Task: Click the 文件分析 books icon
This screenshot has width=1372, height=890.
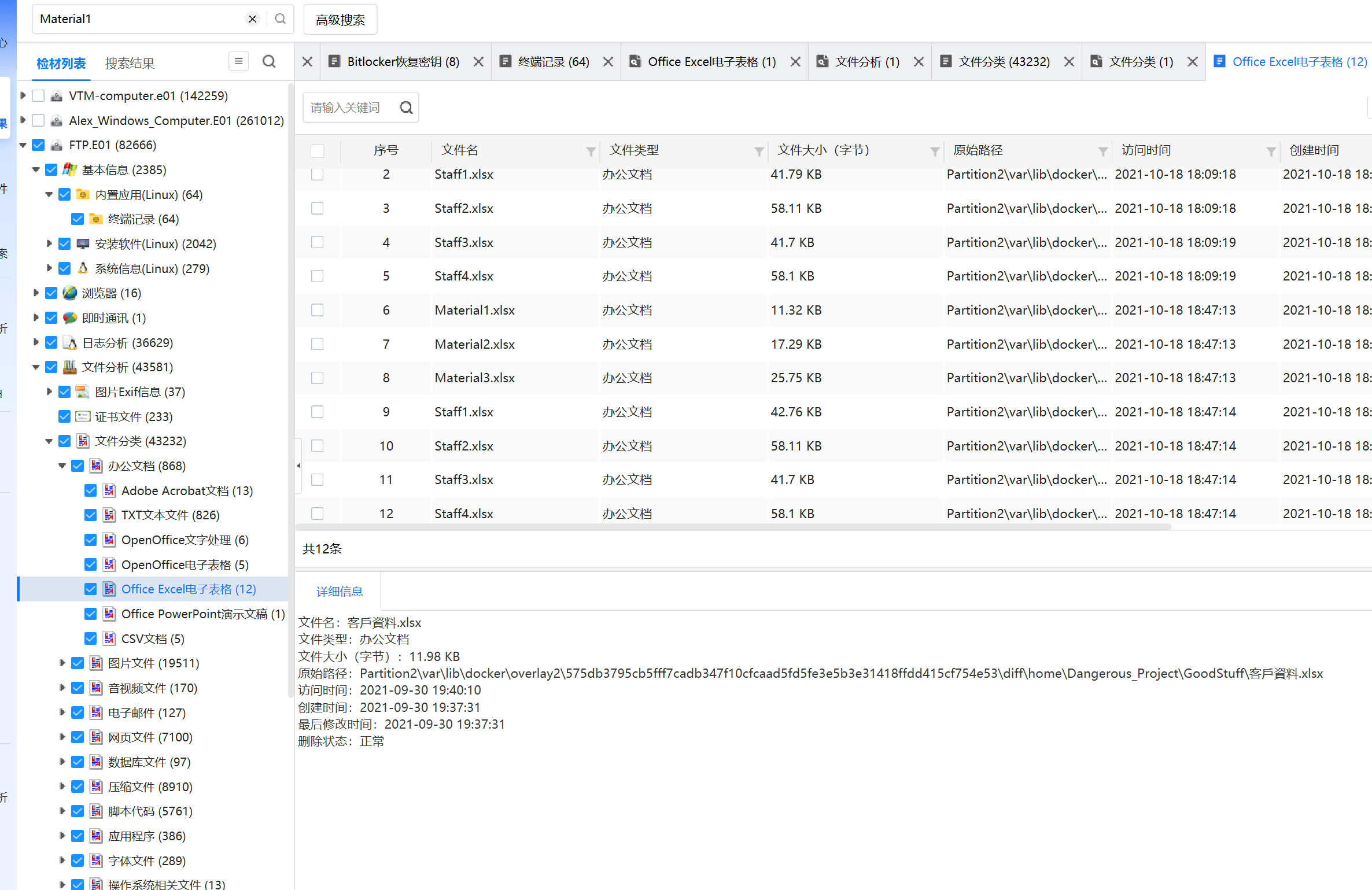Action: click(x=70, y=367)
